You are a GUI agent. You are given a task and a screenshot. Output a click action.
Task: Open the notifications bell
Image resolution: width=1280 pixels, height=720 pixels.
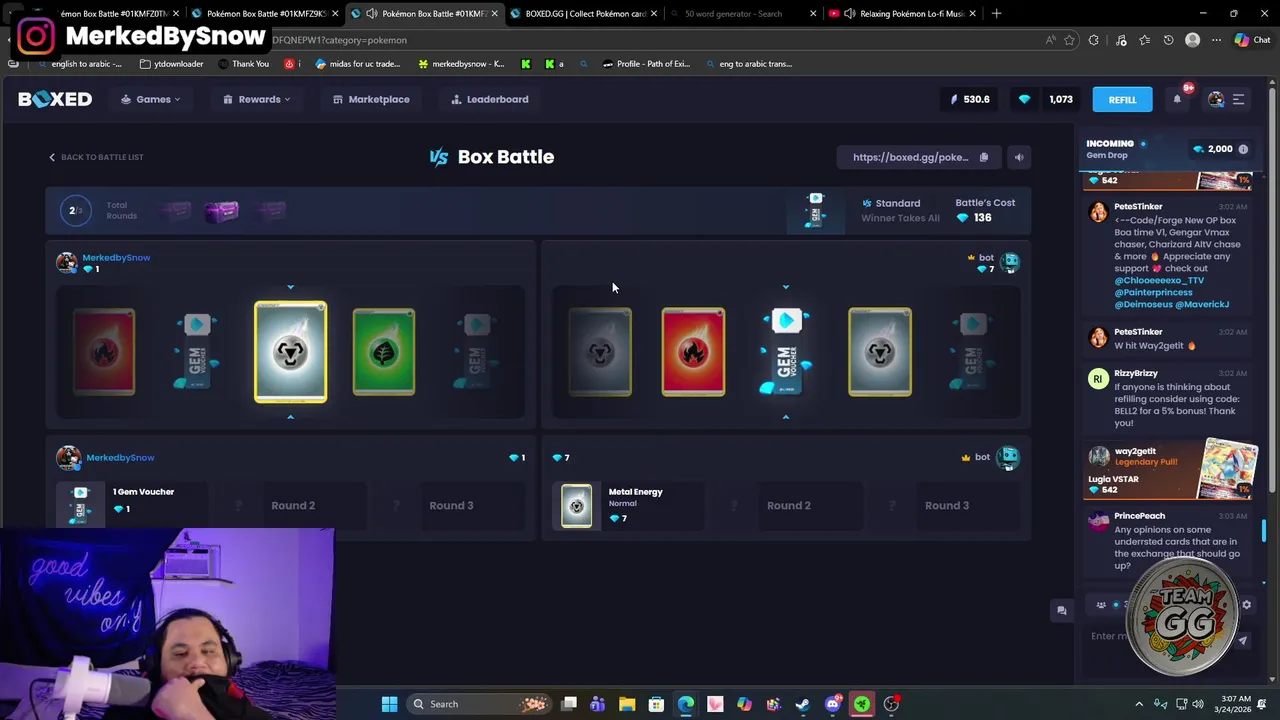pos(1177,99)
